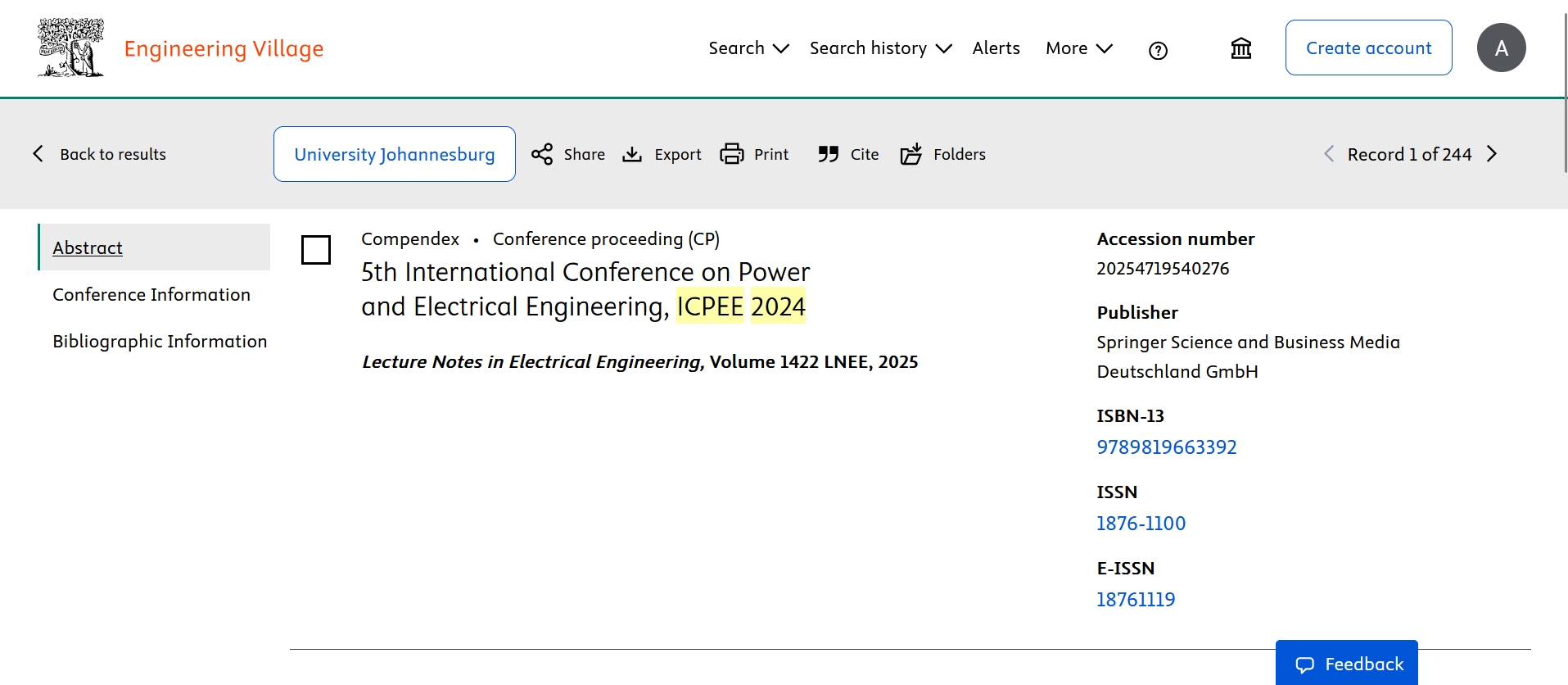Screen dimensions: 1568x685
Task: Open the help question mark icon
Action: (x=1158, y=51)
